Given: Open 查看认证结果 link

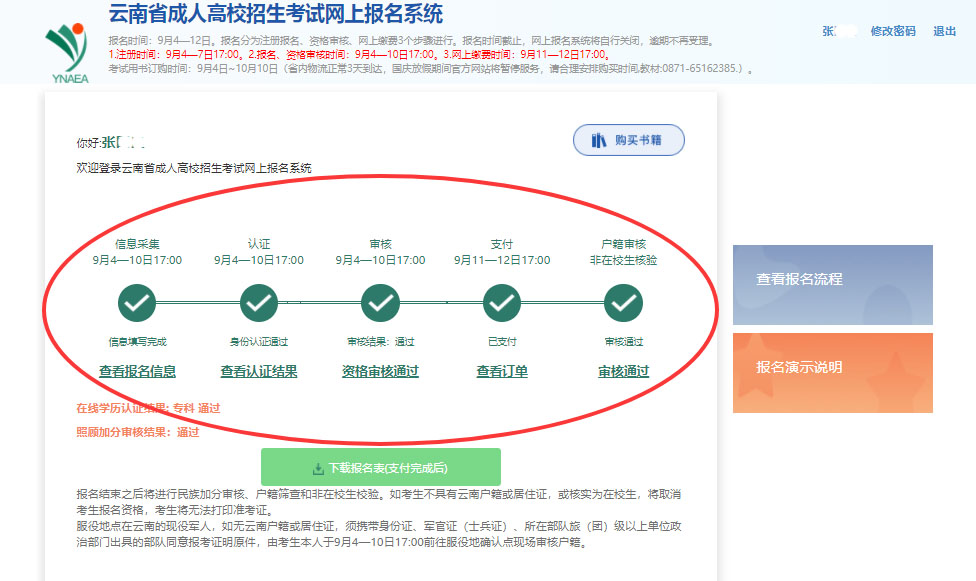Looking at the screenshot, I should (x=259, y=371).
